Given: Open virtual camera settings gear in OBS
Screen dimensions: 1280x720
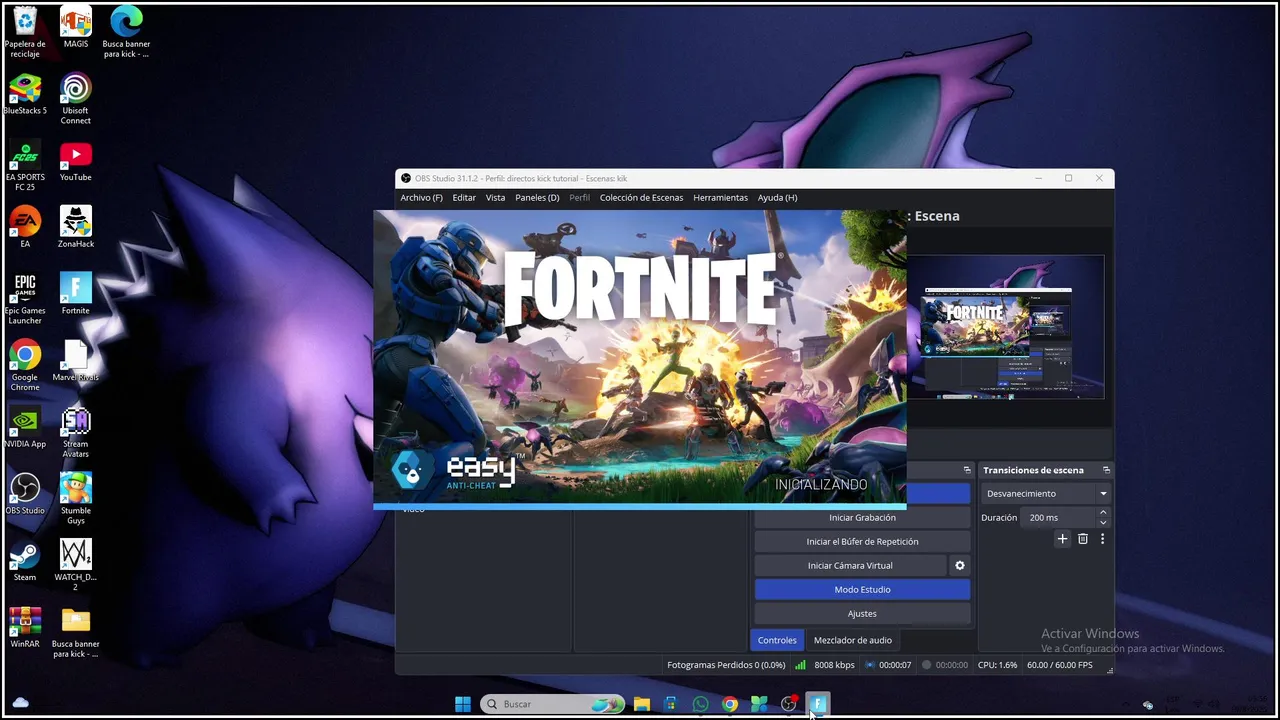Looking at the screenshot, I should tap(960, 565).
